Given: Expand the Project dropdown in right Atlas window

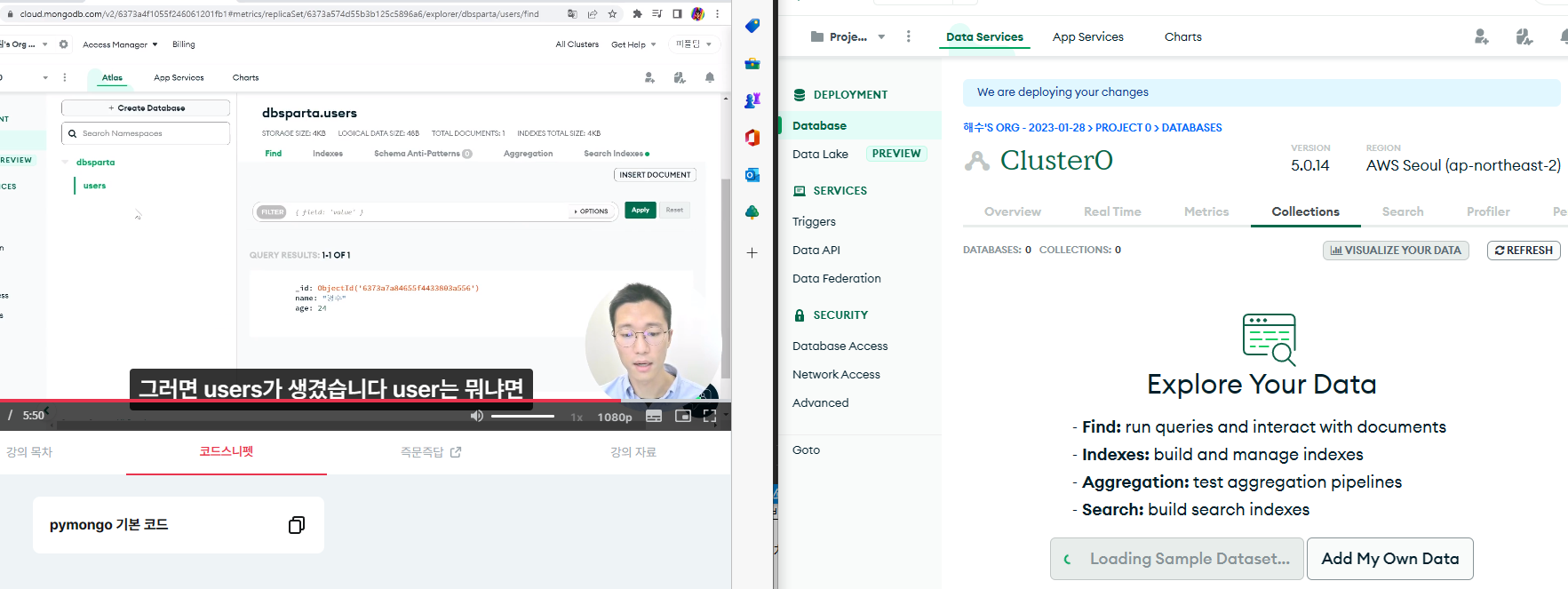Looking at the screenshot, I should (881, 37).
